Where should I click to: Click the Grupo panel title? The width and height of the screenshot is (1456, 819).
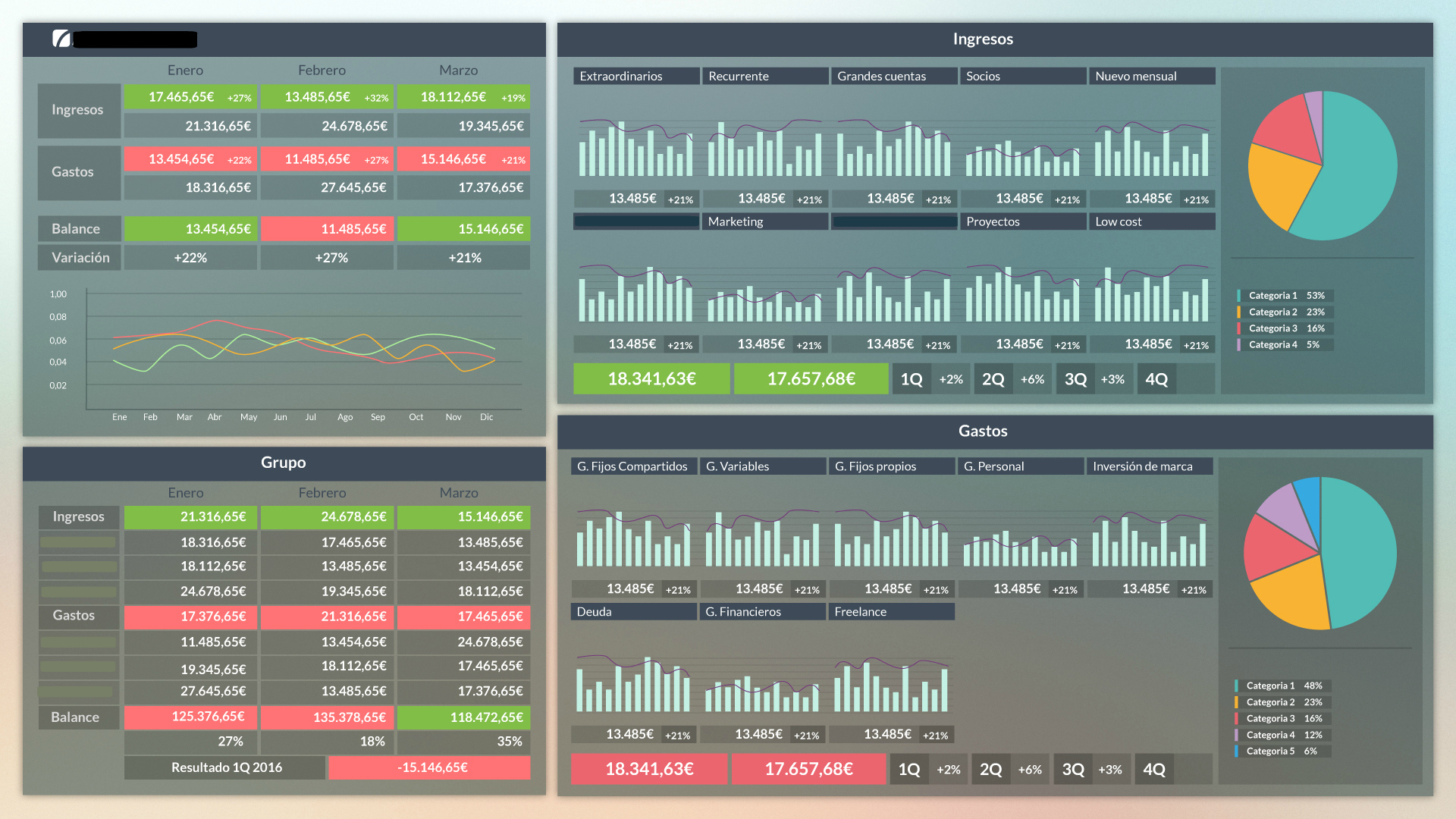coord(284,463)
